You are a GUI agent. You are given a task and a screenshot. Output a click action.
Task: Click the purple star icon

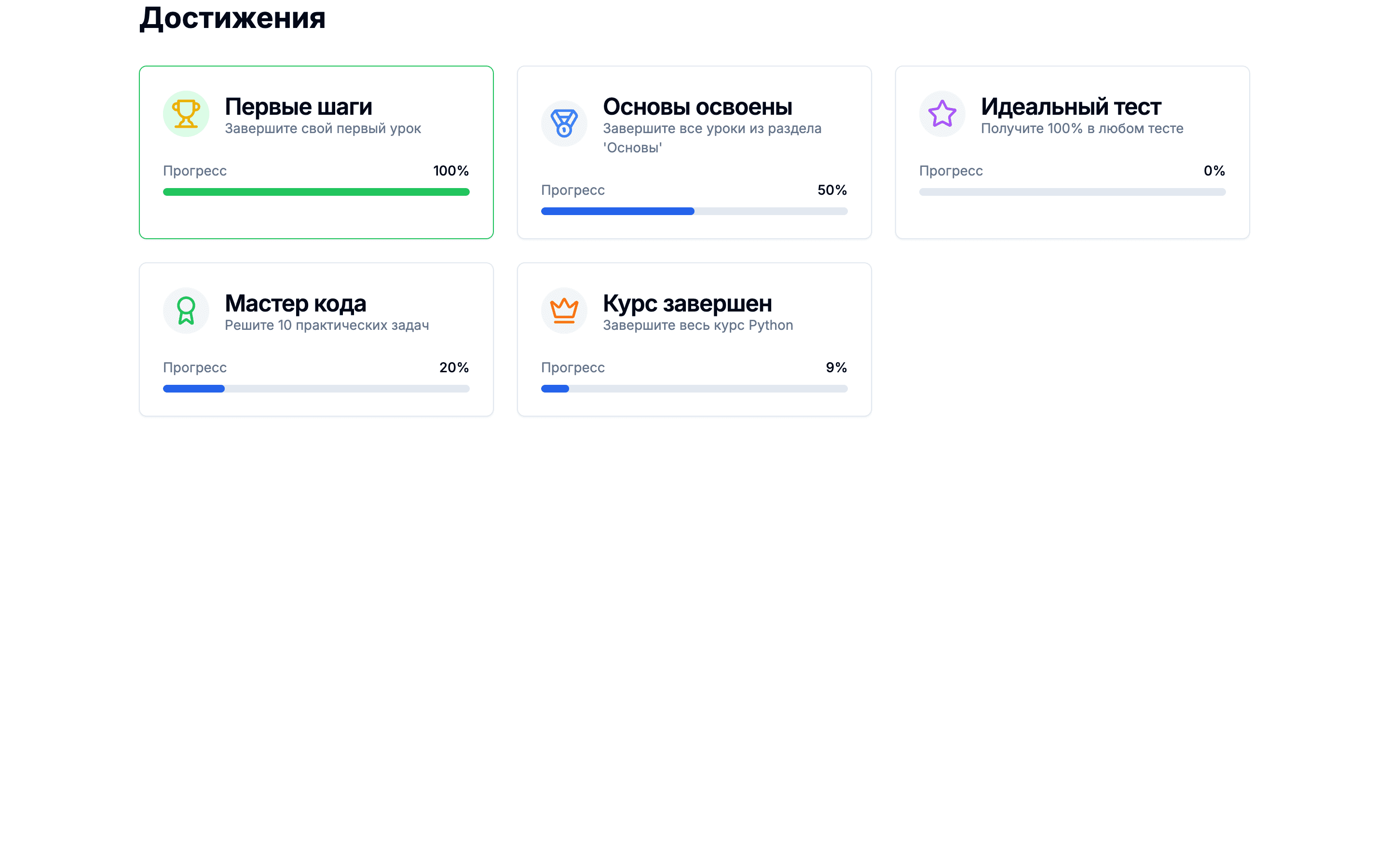tap(942, 114)
